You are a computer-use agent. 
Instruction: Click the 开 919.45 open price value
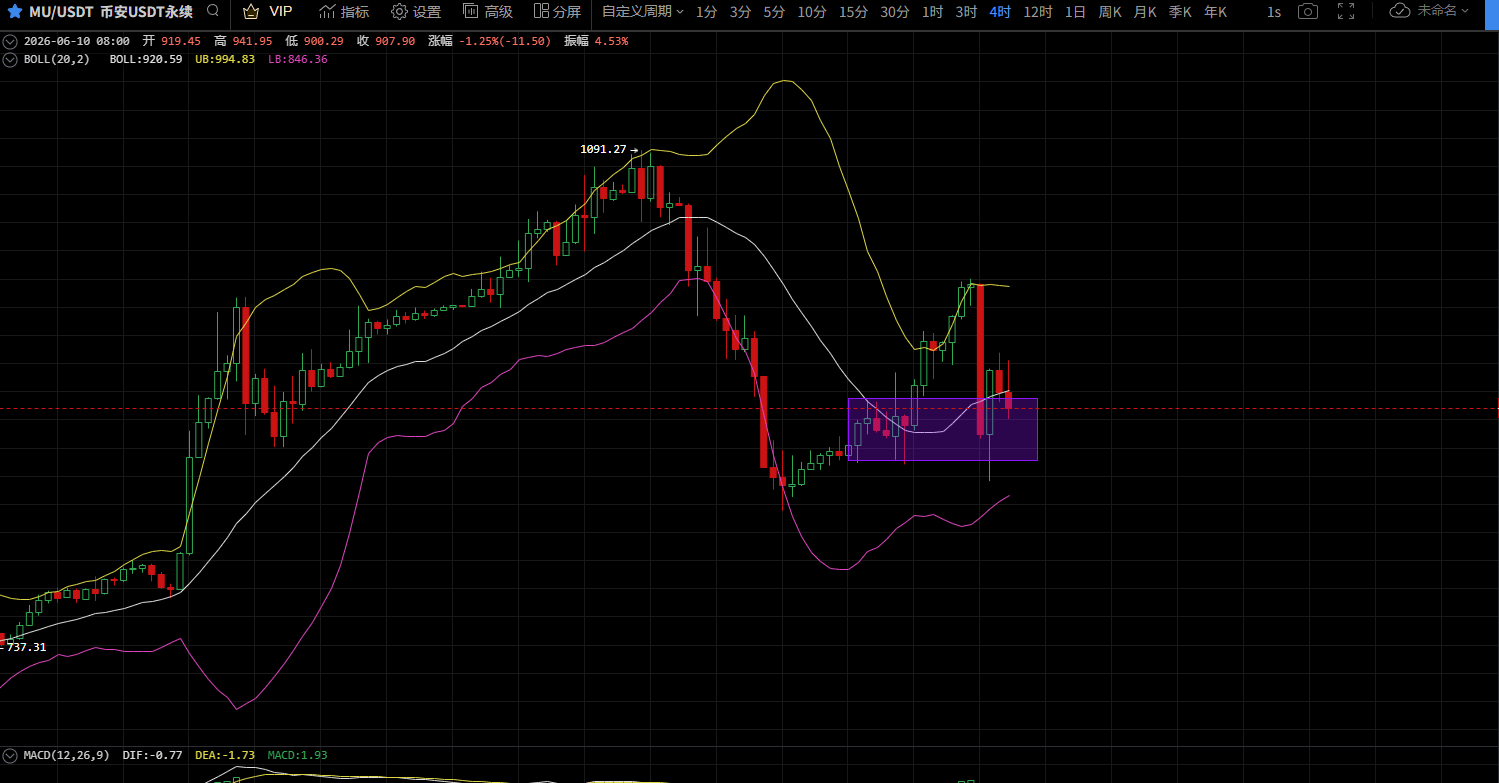171,41
